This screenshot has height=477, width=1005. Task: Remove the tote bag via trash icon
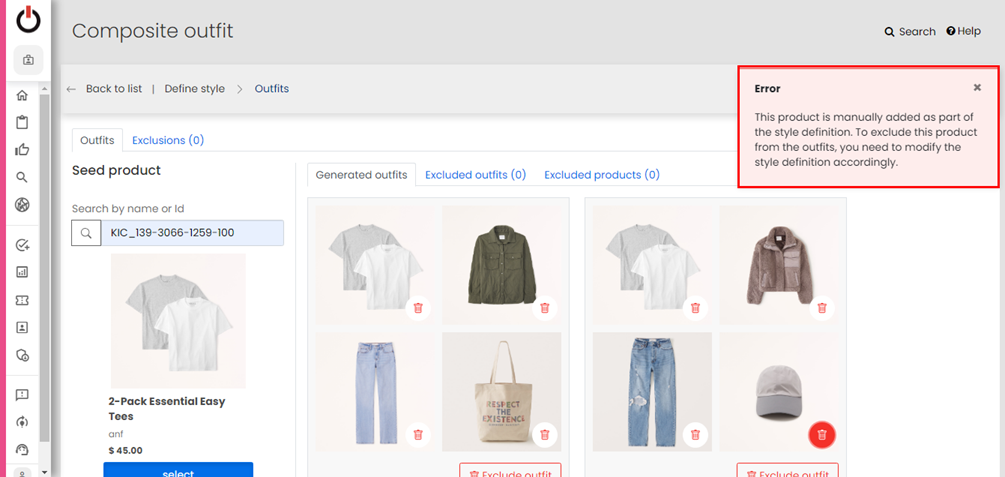tap(545, 435)
